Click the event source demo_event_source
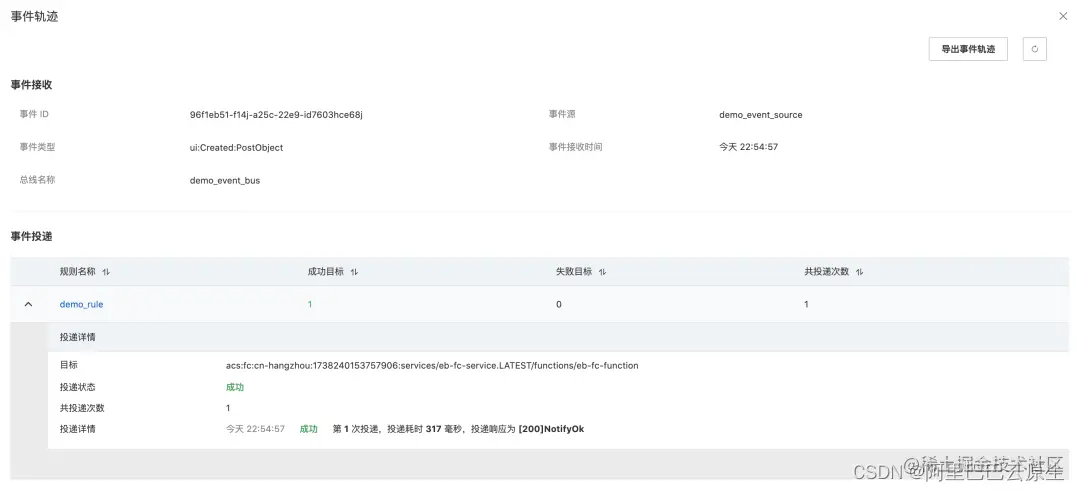This screenshot has width=1080, height=491. [760, 114]
